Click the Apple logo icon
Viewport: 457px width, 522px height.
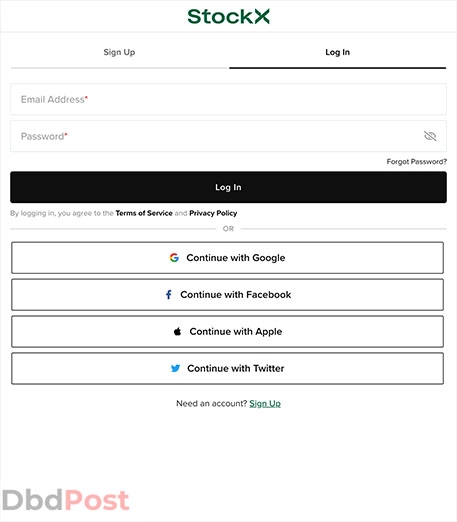coord(177,331)
